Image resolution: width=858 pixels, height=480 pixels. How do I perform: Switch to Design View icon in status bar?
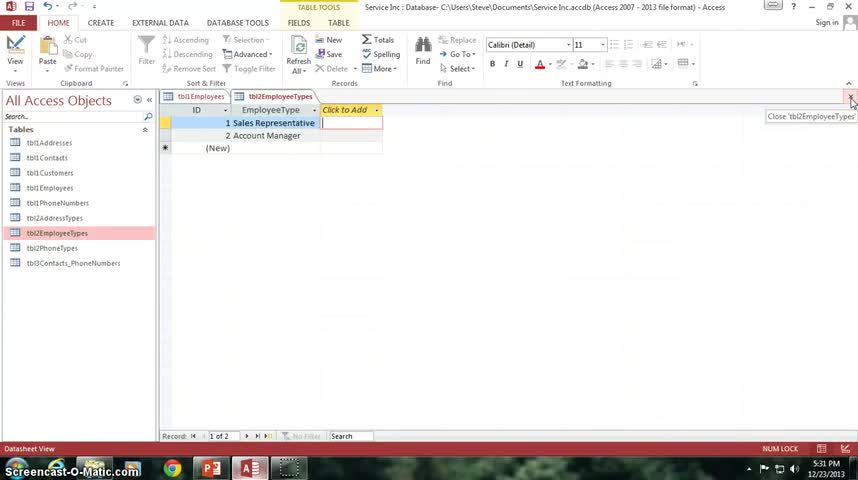point(845,449)
